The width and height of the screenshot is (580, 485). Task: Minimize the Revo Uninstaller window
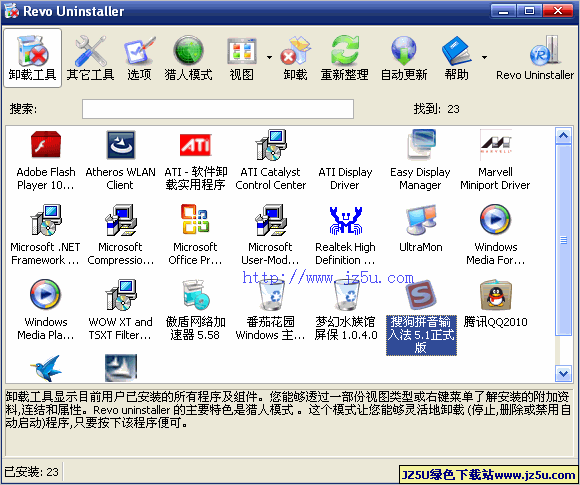[x=503, y=11]
